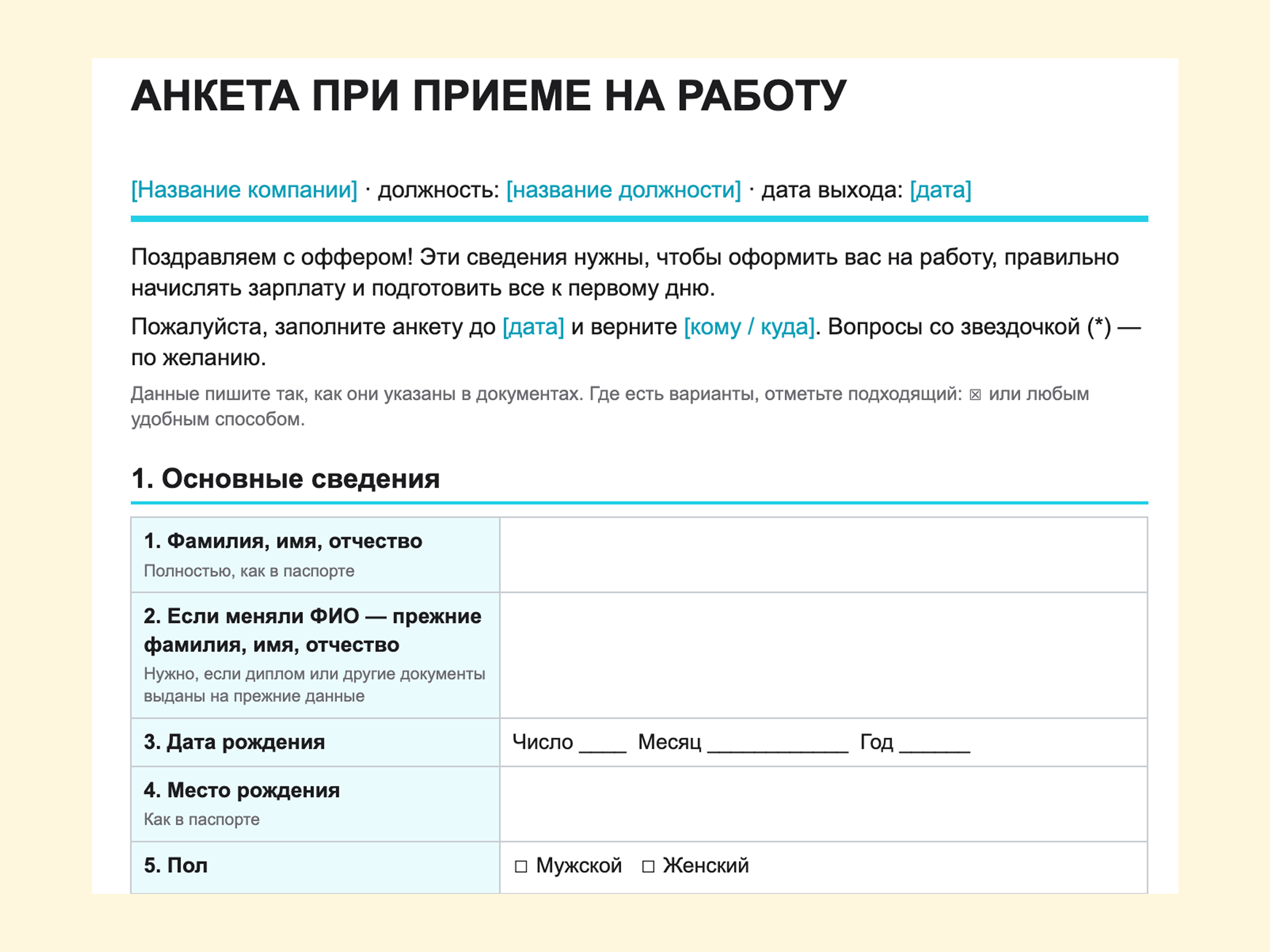Click the label 1. Фамилия, имя, отчество
Viewport: 1270px width, 952px height.
click(283, 541)
